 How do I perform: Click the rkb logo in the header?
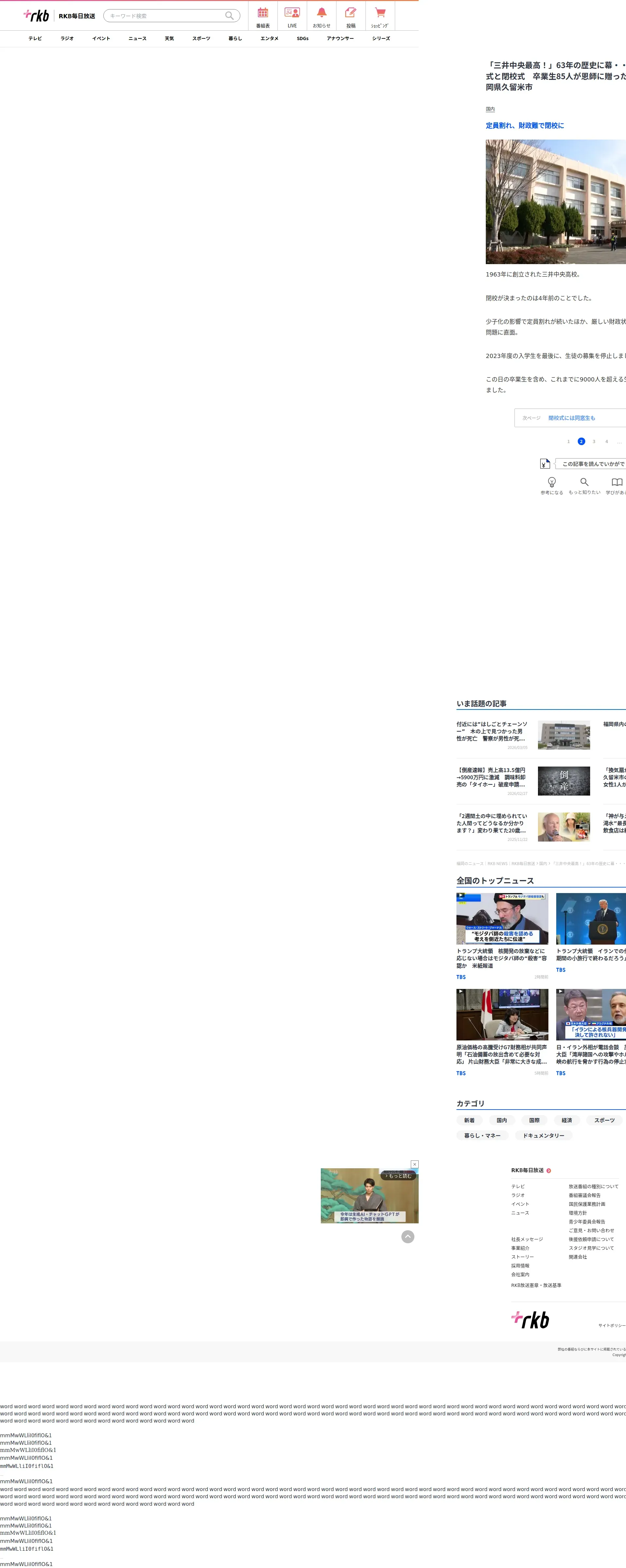(x=37, y=16)
